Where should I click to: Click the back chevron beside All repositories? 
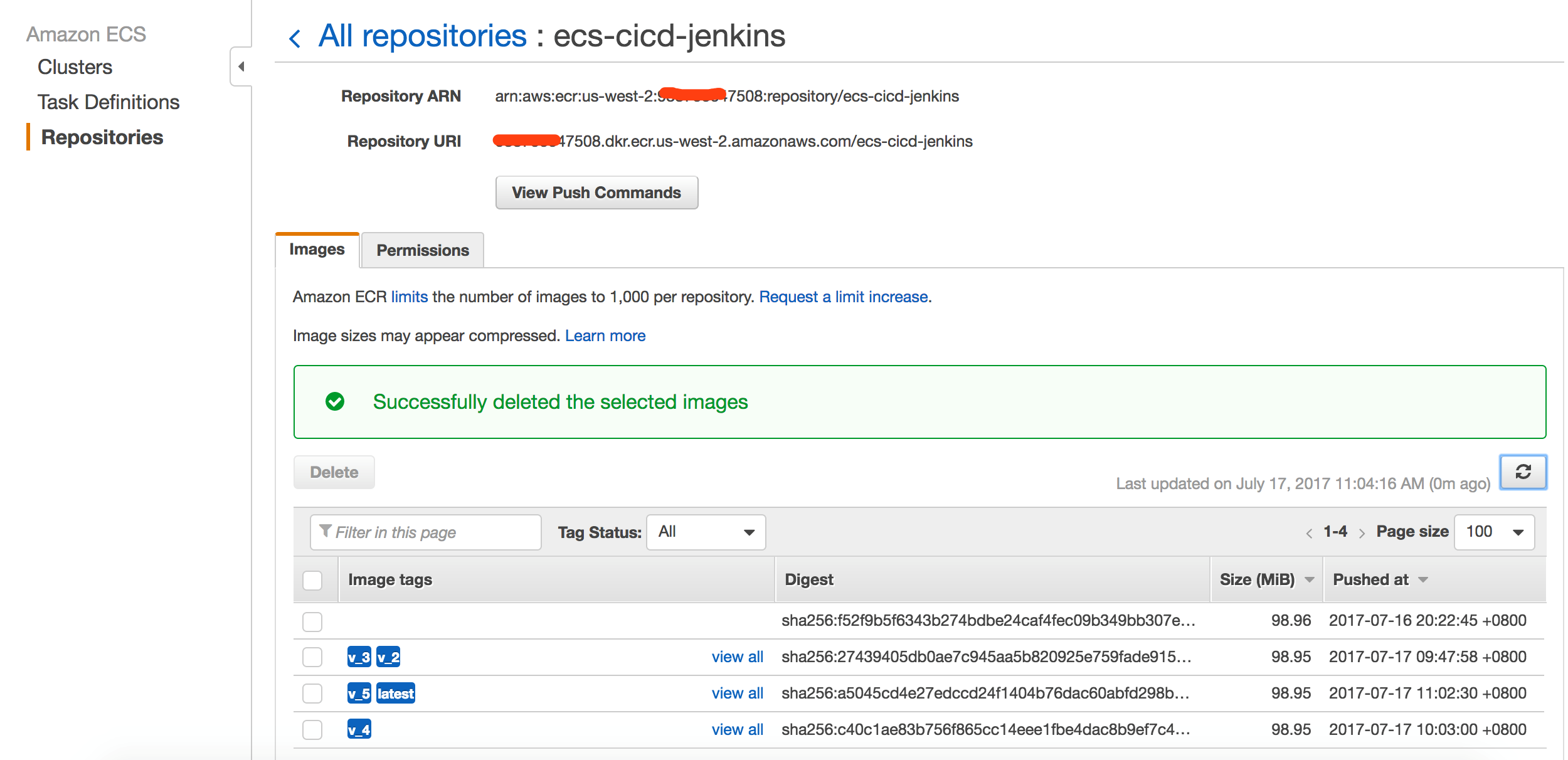pyautogui.click(x=295, y=38)
